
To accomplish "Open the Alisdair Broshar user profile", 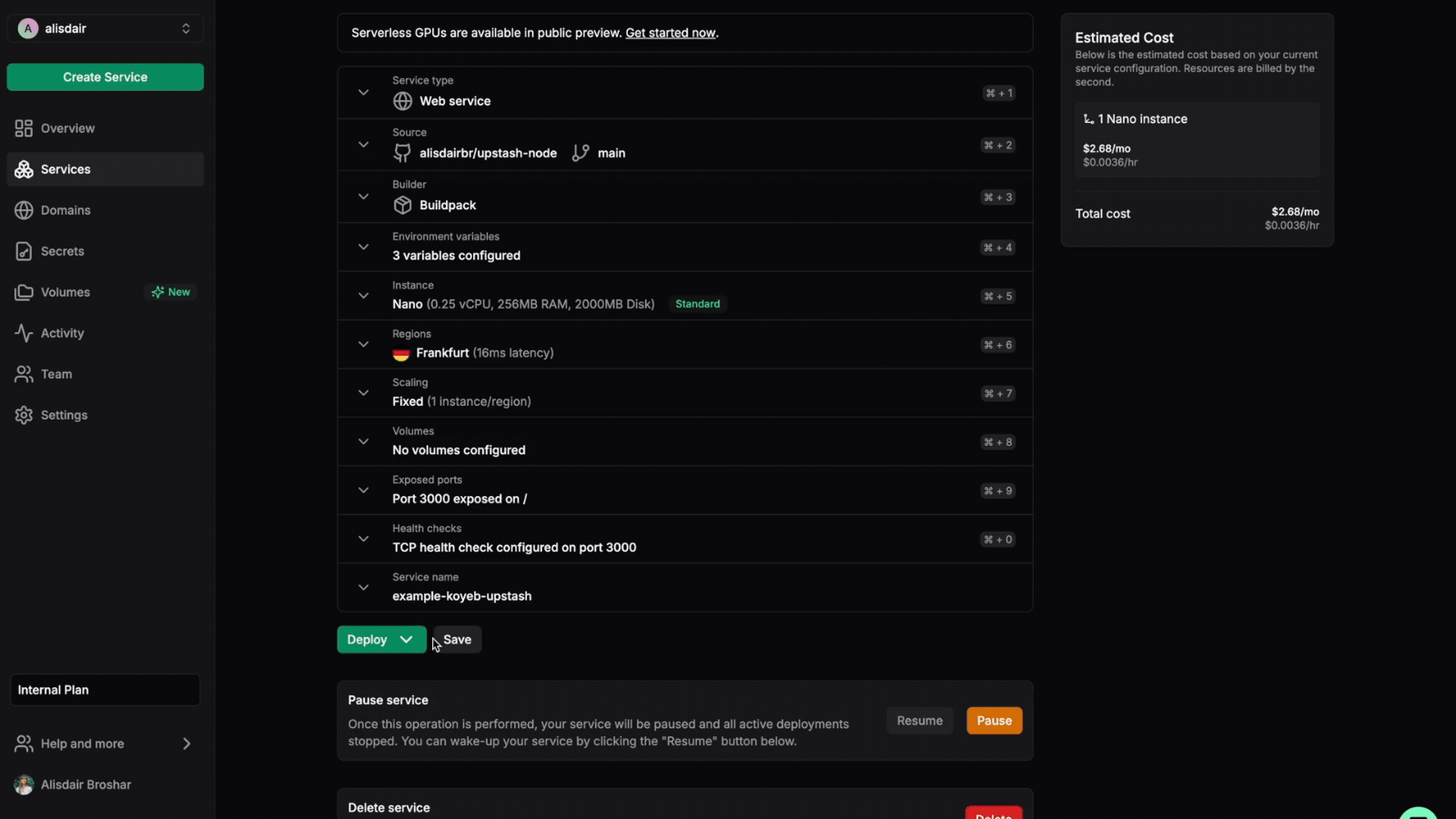I will [86, 784].
